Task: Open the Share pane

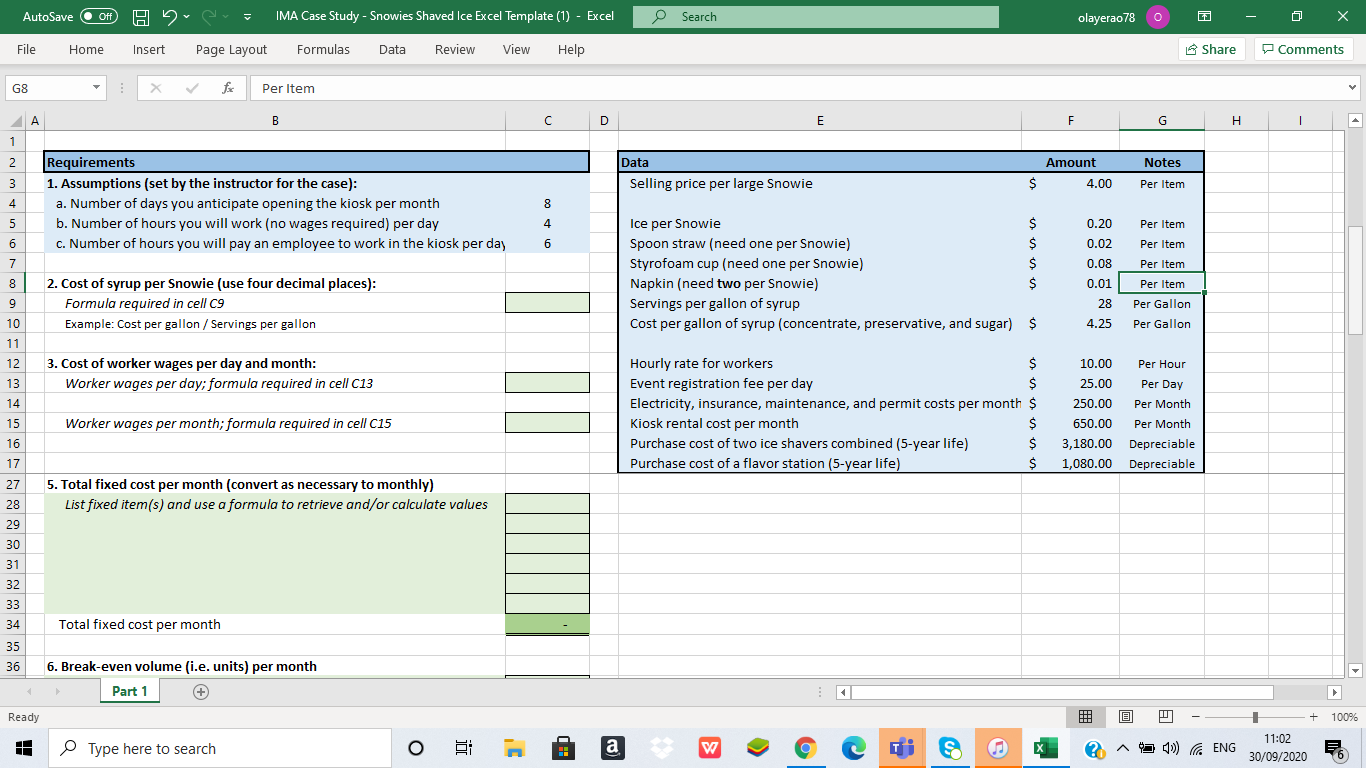Action: pos(1211,49)
